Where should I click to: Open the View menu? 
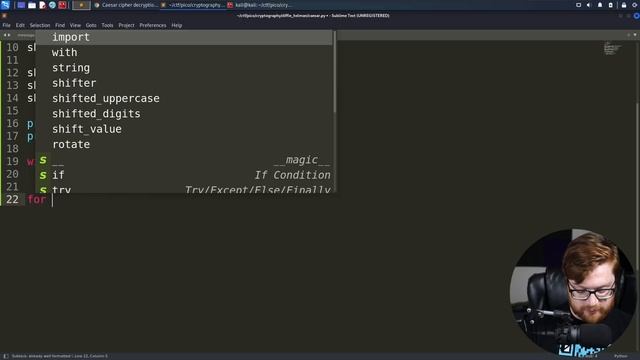[75, 25]
